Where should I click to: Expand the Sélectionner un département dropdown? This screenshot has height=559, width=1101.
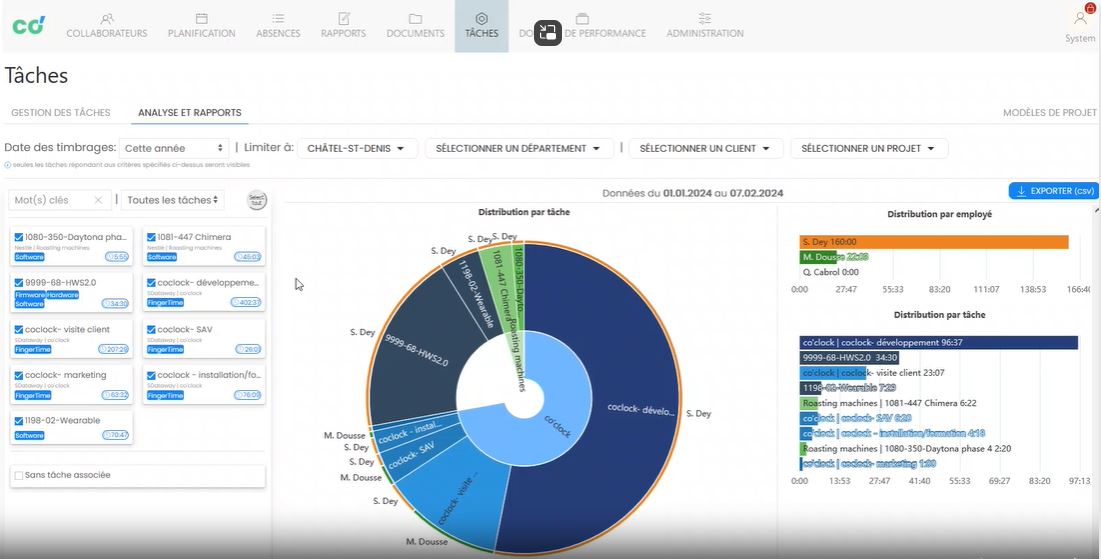tap(518, 148)
